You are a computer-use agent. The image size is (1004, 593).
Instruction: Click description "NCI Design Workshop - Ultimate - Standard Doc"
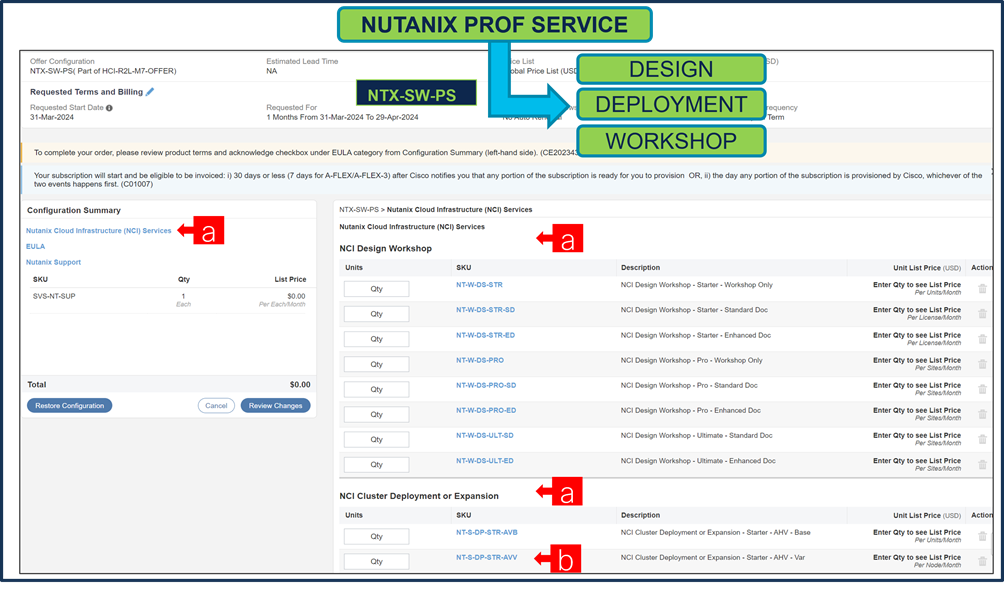pyautogui.click(x=697, y=435)
